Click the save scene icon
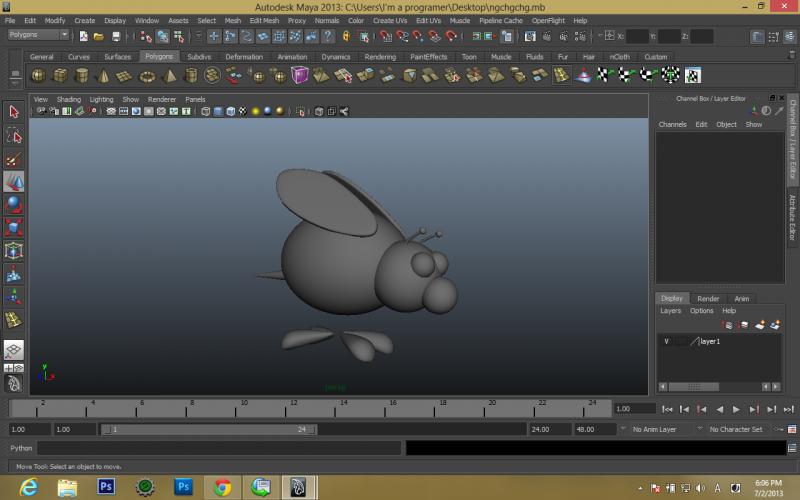 [x=116, y=36]
